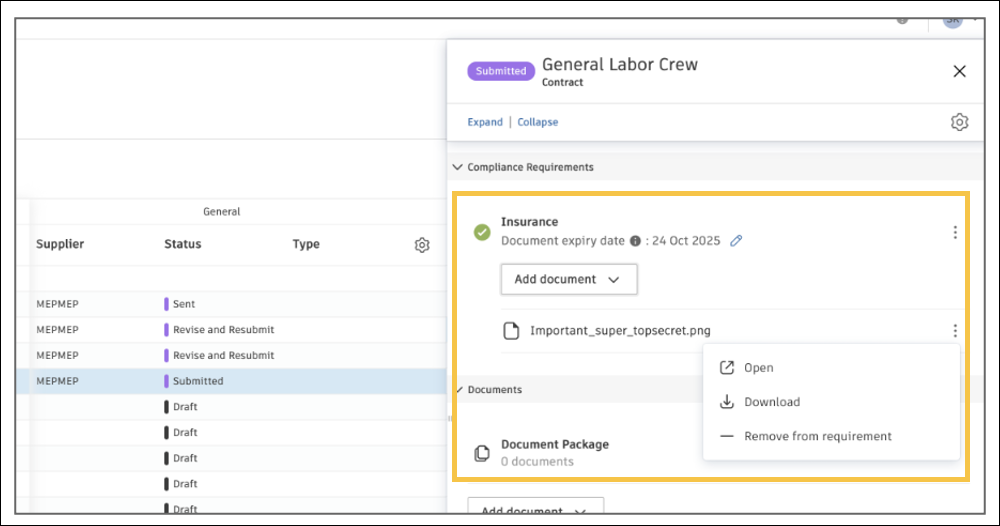1000x526 pixels.
Task: Open the Important_super_topsecret.png file
Action: [620, 331]
